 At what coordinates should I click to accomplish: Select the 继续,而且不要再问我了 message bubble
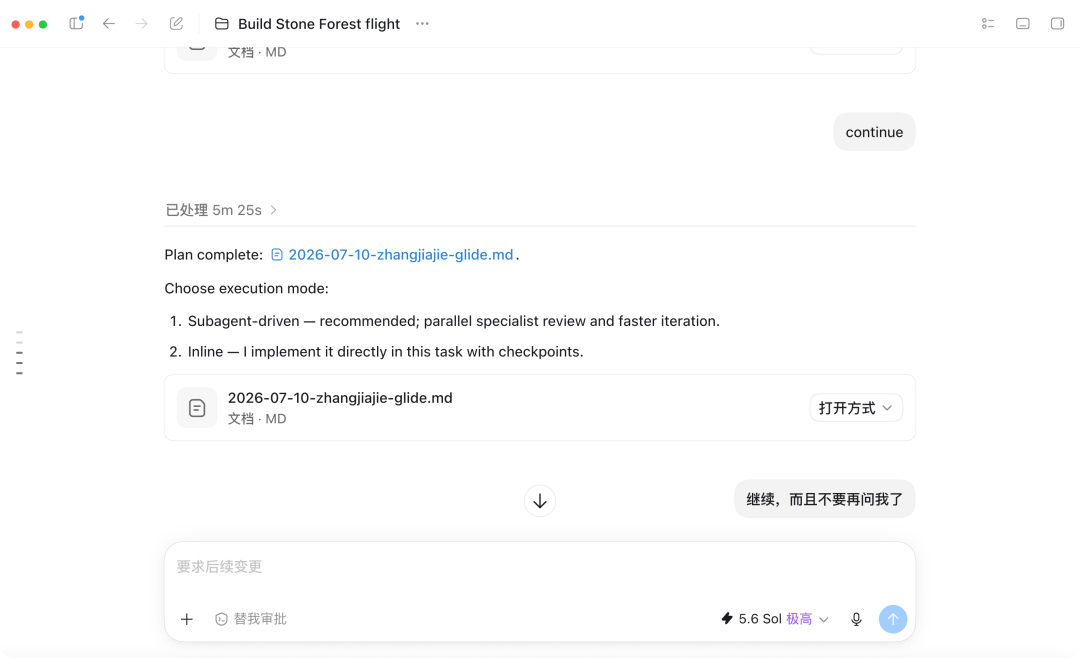[824, 500]
